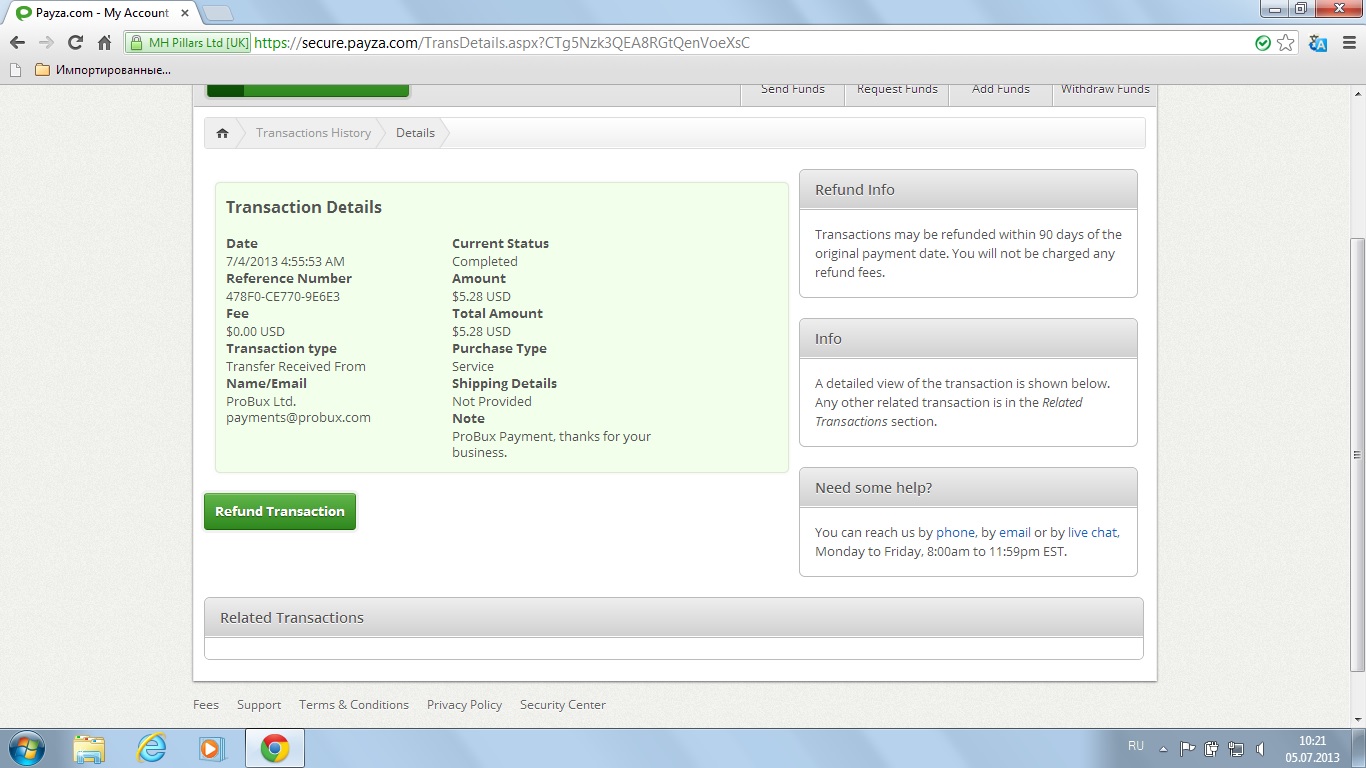1366x768 pixels.
Task: Go to Transactions History breadcrumb
Action: [313, 133]
